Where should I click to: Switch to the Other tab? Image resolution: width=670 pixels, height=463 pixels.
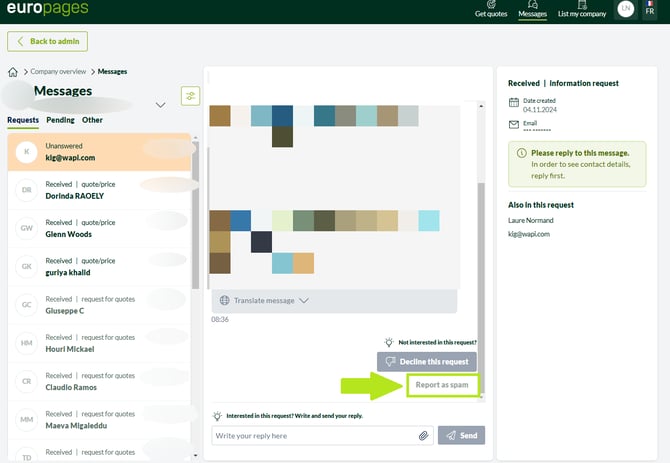(92, 120)
